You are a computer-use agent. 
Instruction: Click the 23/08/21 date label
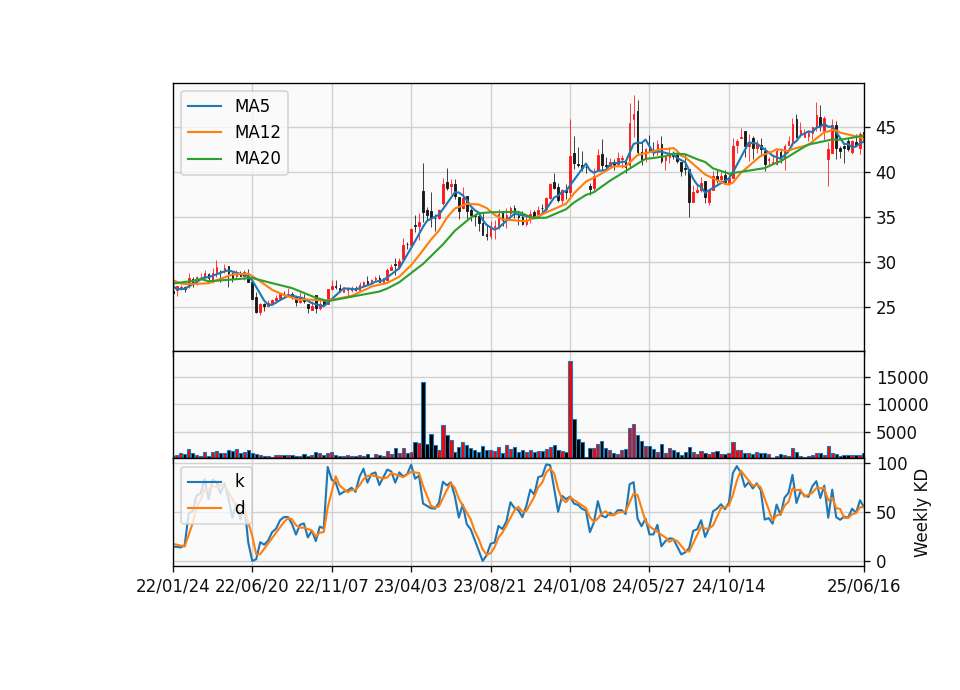pos(490,586)
